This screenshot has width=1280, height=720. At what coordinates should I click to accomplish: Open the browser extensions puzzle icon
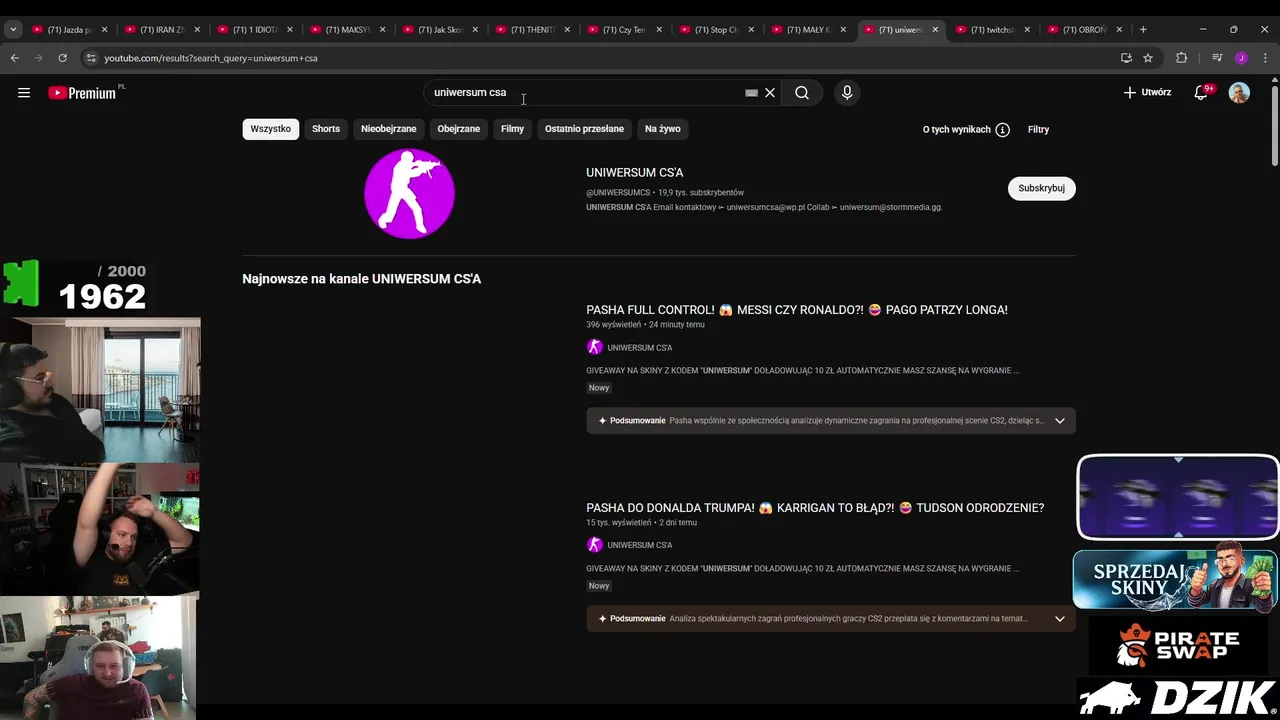pyautogui.click(x=1181, y=58)
